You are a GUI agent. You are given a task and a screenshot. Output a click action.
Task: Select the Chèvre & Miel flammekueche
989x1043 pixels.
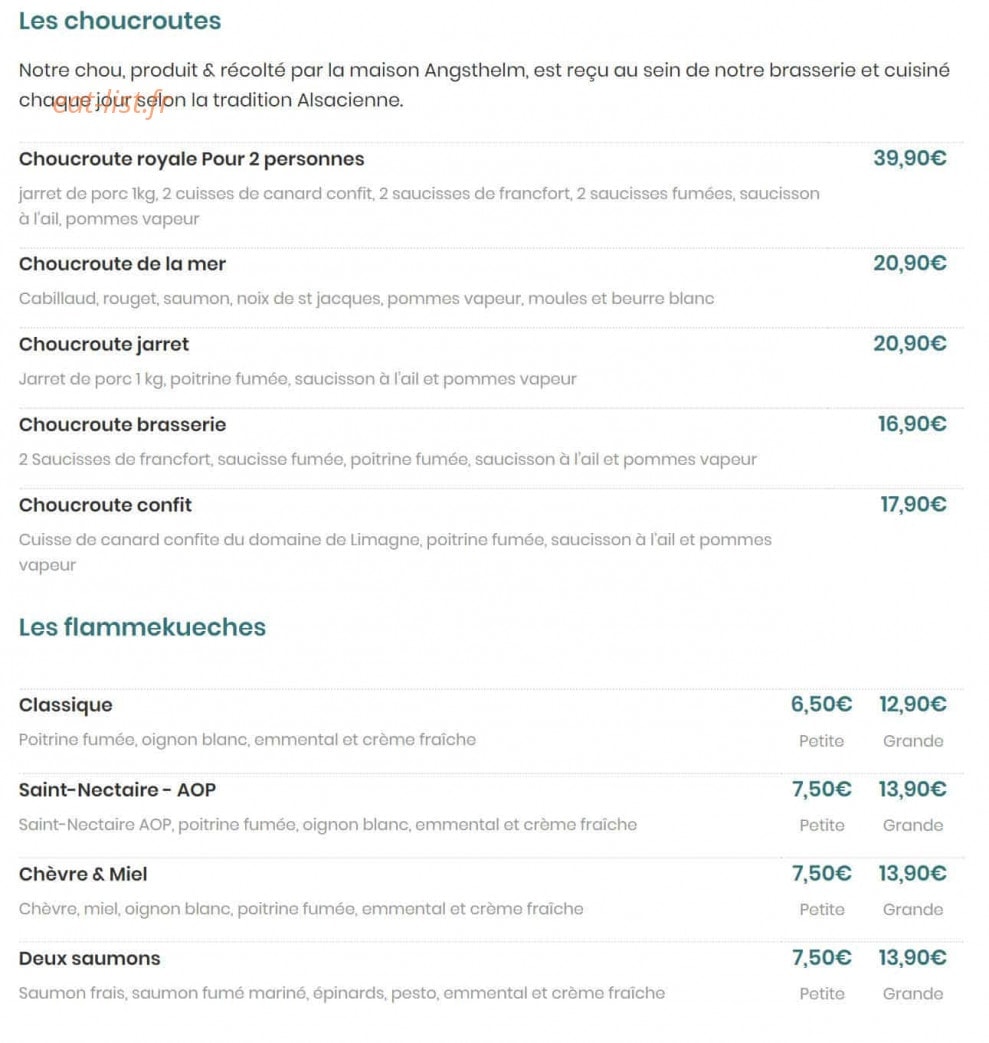83,874
